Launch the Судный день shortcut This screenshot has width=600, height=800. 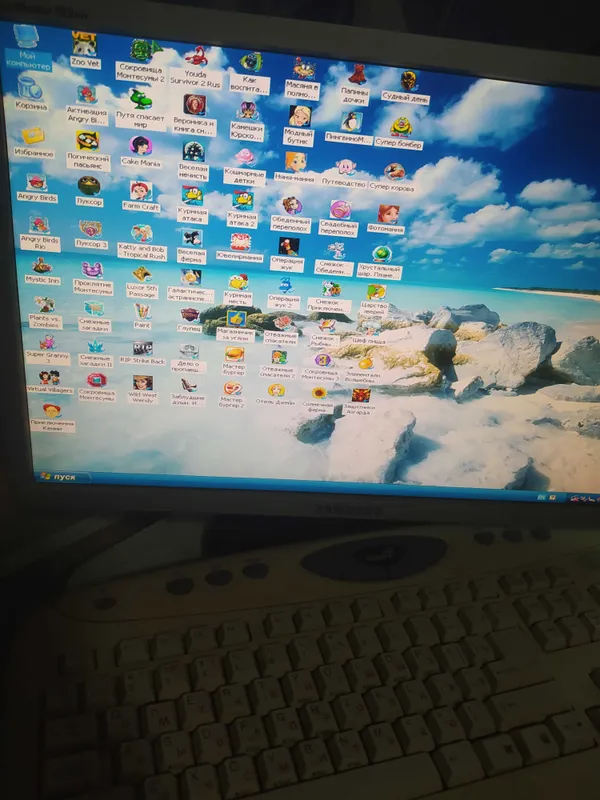click(x=406, y=88)
